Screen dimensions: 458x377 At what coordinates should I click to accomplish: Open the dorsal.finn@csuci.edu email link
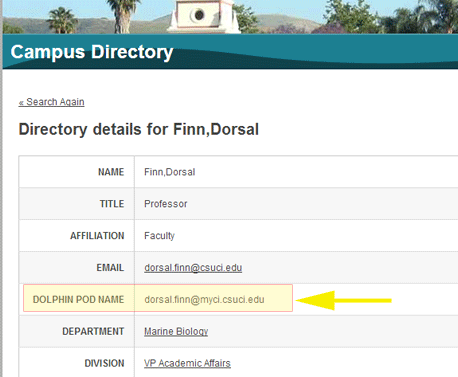point(193,268)
